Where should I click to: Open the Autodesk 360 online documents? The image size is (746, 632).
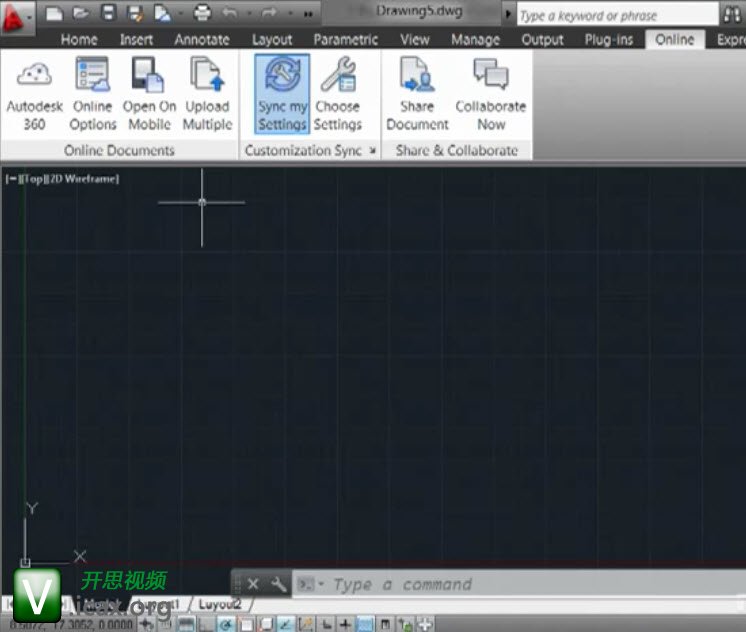click(x=34, y=94)
